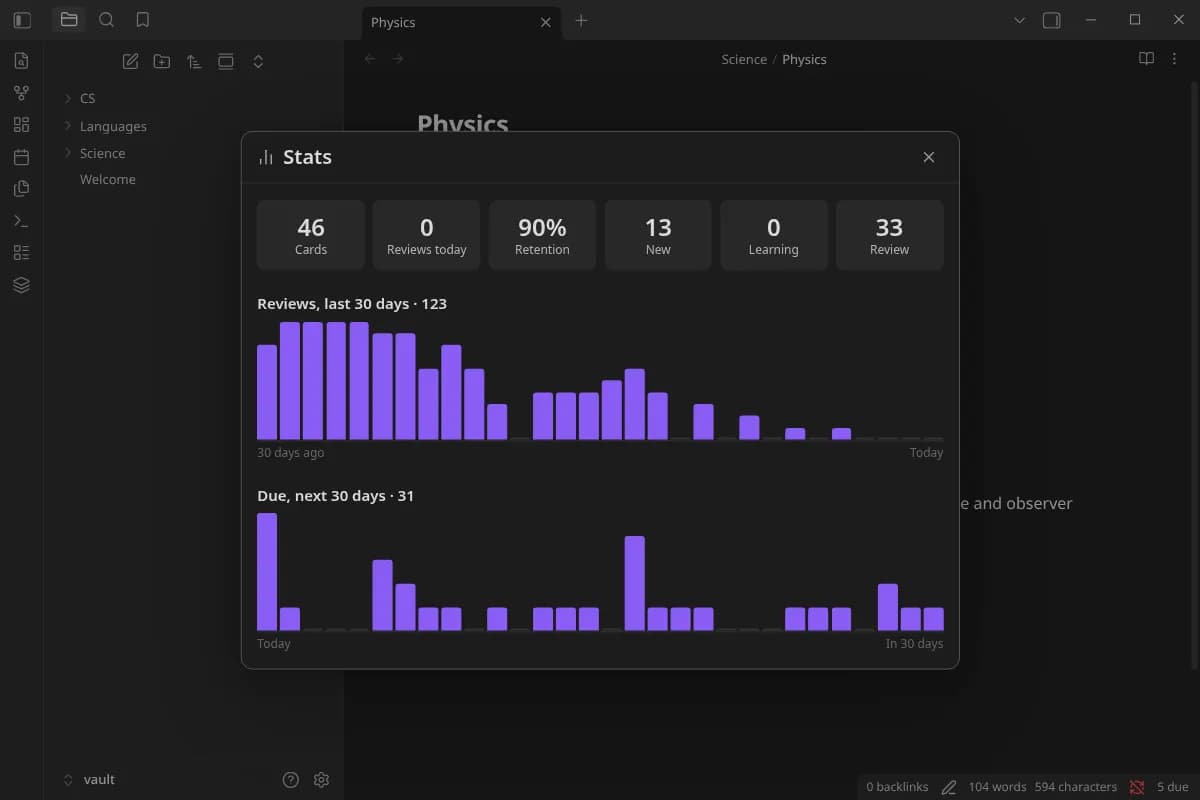Screen dimensions: 1200x800
Task: Click the red sync status icon
Action: tap(1137, 787)
